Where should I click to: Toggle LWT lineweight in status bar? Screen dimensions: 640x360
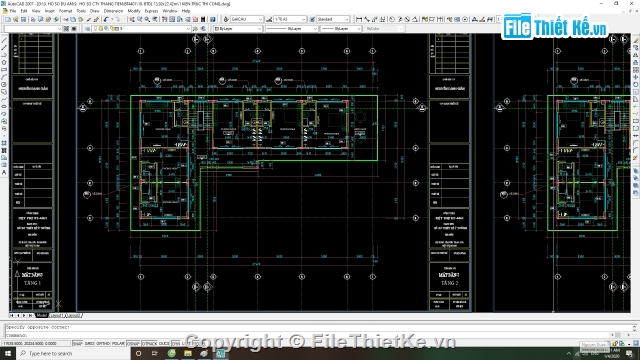click(x=186, y=344)
